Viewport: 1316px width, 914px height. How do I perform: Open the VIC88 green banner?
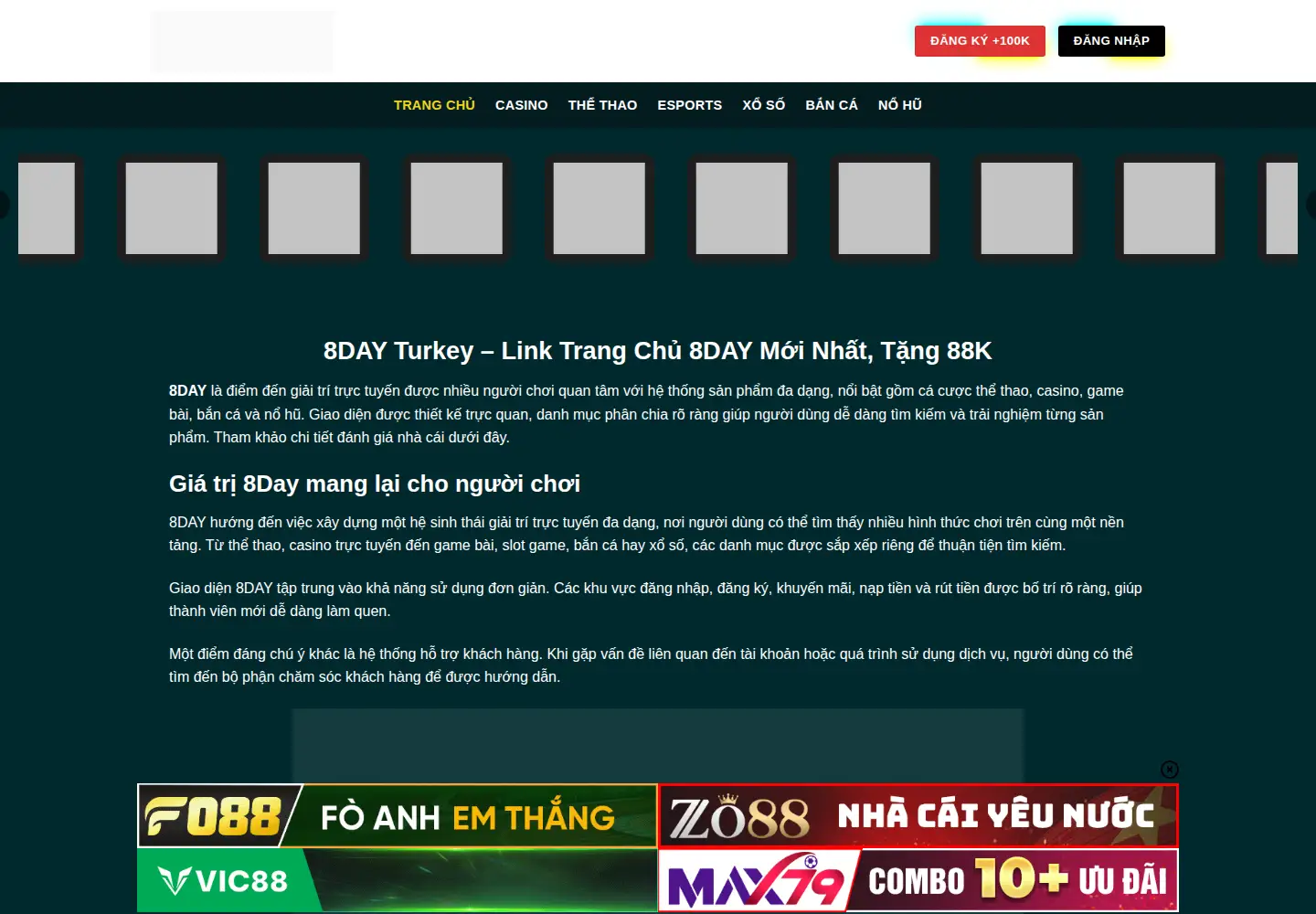[x=398, y=880]
